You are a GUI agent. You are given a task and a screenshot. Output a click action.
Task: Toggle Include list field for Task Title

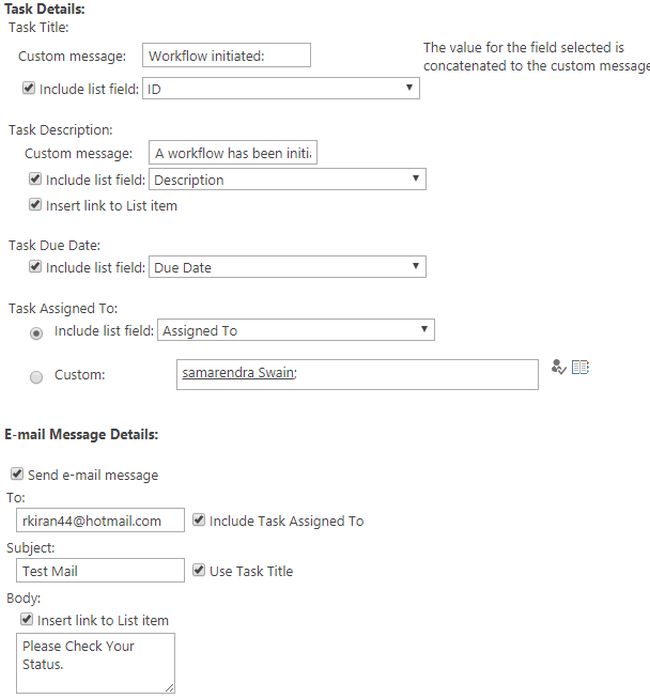[29, 89]
